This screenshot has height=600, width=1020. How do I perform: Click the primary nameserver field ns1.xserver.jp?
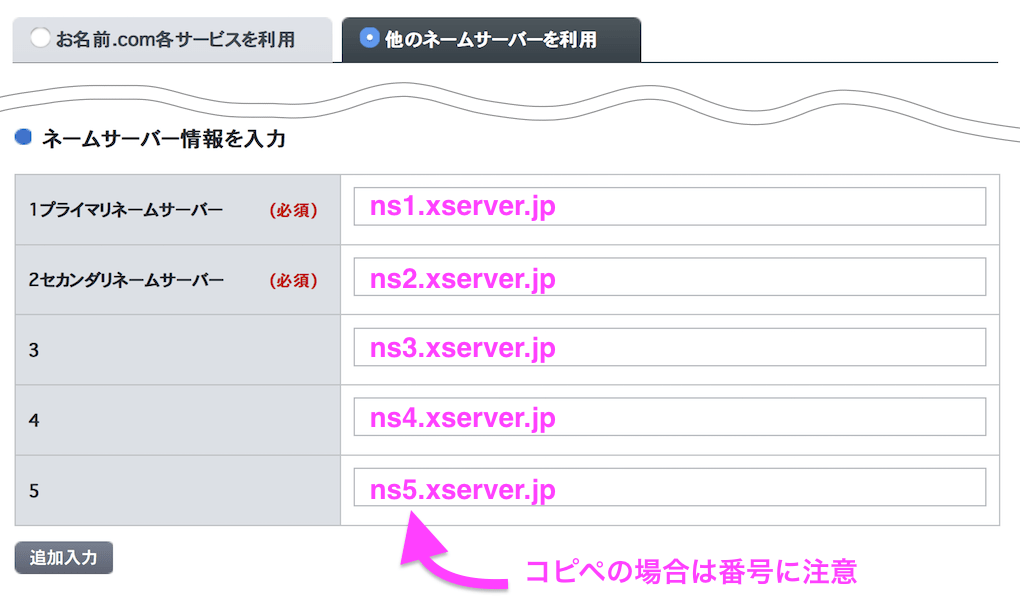[x=669, y=206]
